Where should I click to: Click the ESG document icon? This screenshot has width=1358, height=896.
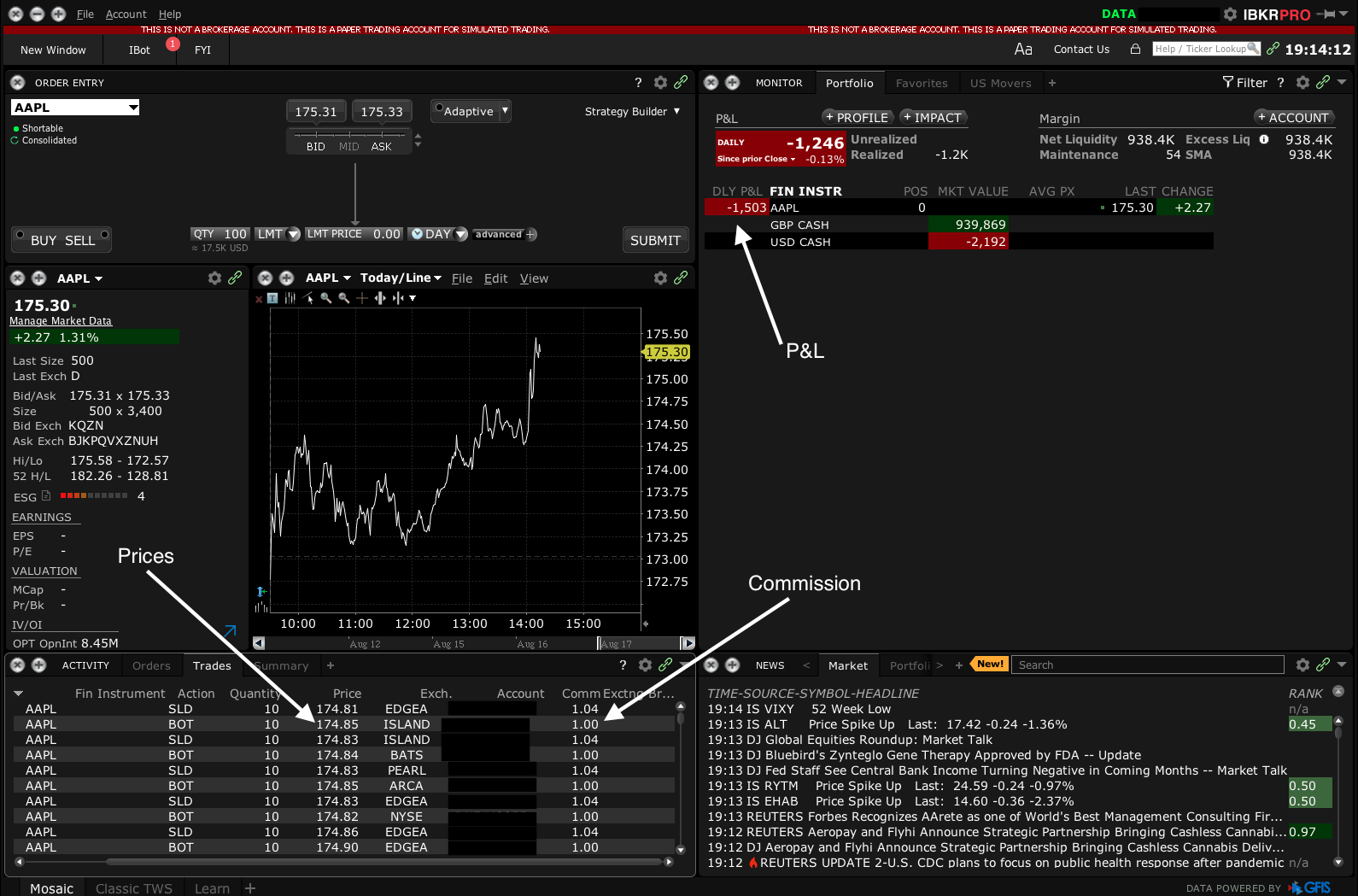[46, 496]
